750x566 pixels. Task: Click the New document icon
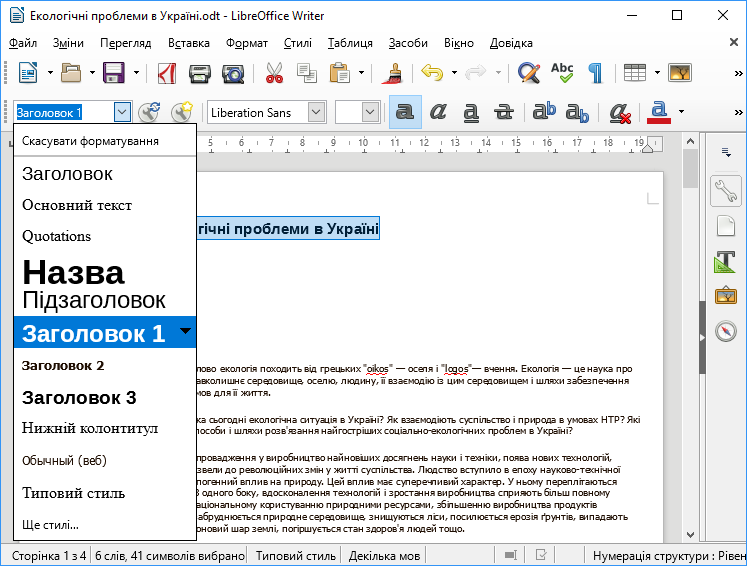point(28,73)
